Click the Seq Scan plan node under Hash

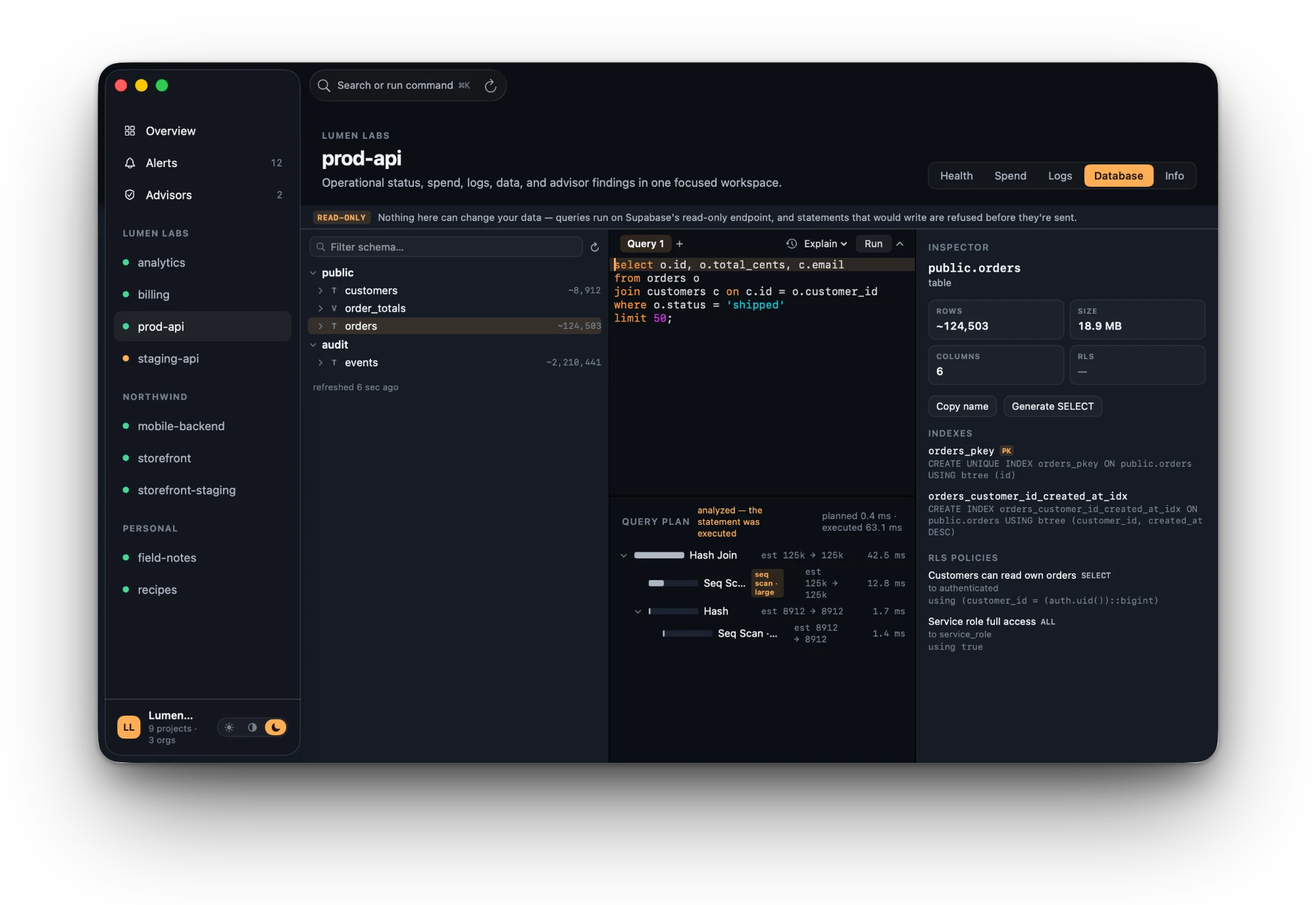tap(763, 633)
